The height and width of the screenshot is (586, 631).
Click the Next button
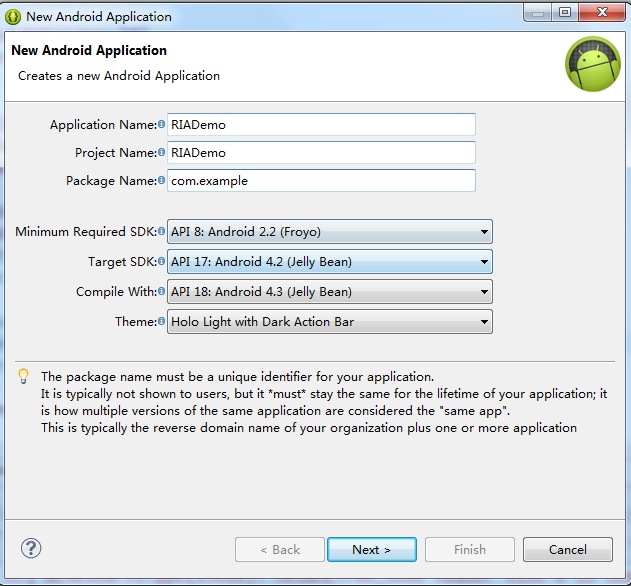(x=372, y=549)
